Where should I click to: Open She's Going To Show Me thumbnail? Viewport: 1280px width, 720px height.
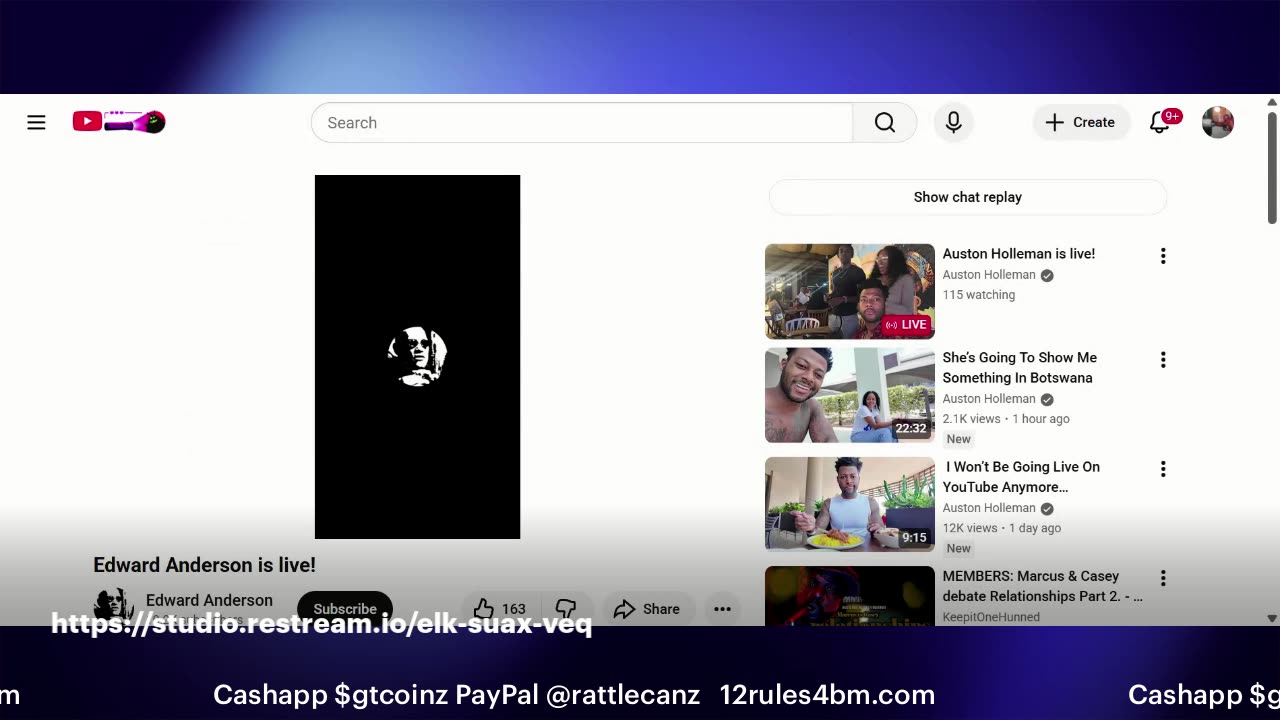(850, 395)
